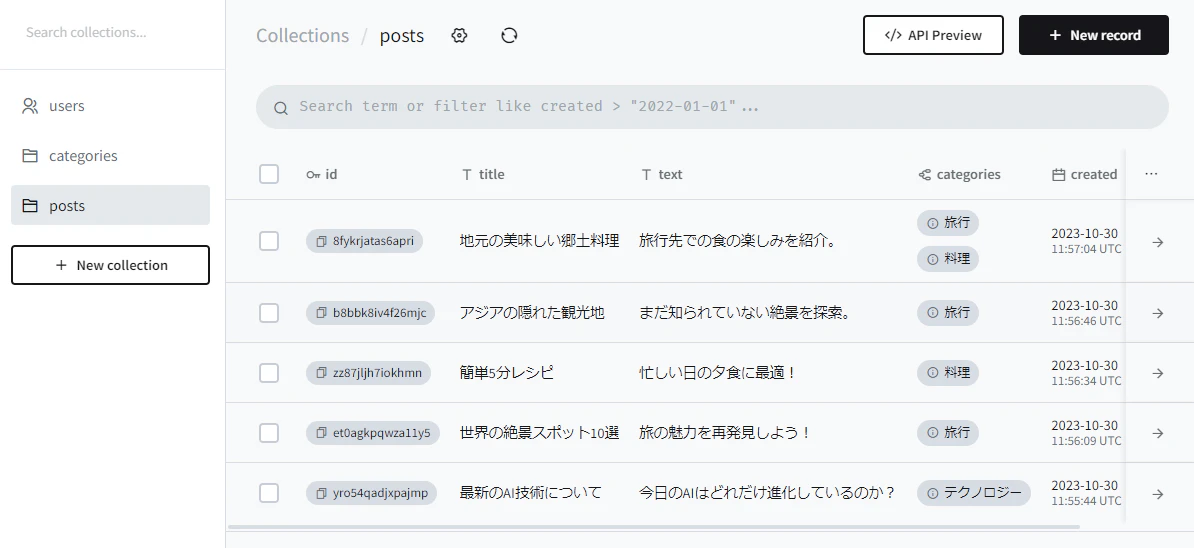This screenshot has width=1194, height=548.
Task: Check the row for 最新のAI技術について
Action: [269, 493]
